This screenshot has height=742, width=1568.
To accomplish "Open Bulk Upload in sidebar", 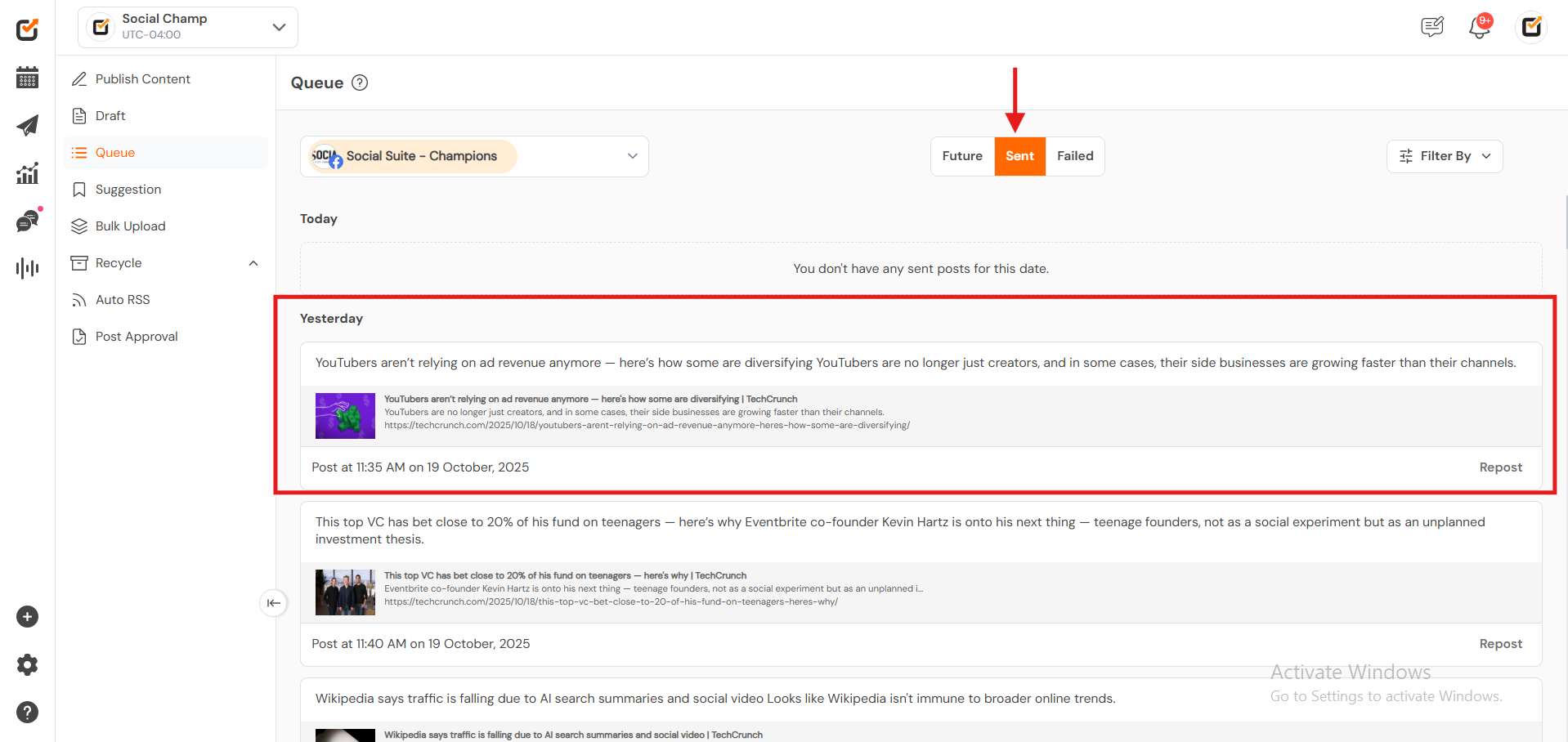I will pos(130,226).
